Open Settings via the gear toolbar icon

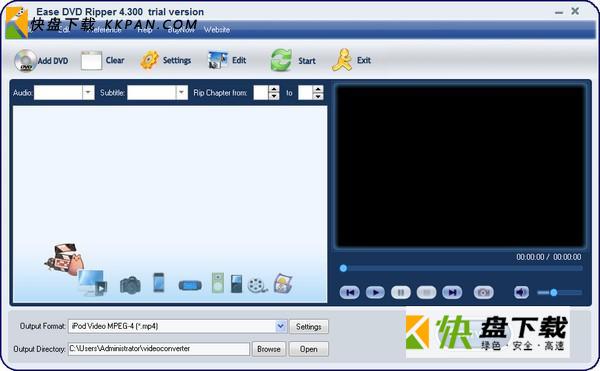click(x=150, y=60)
